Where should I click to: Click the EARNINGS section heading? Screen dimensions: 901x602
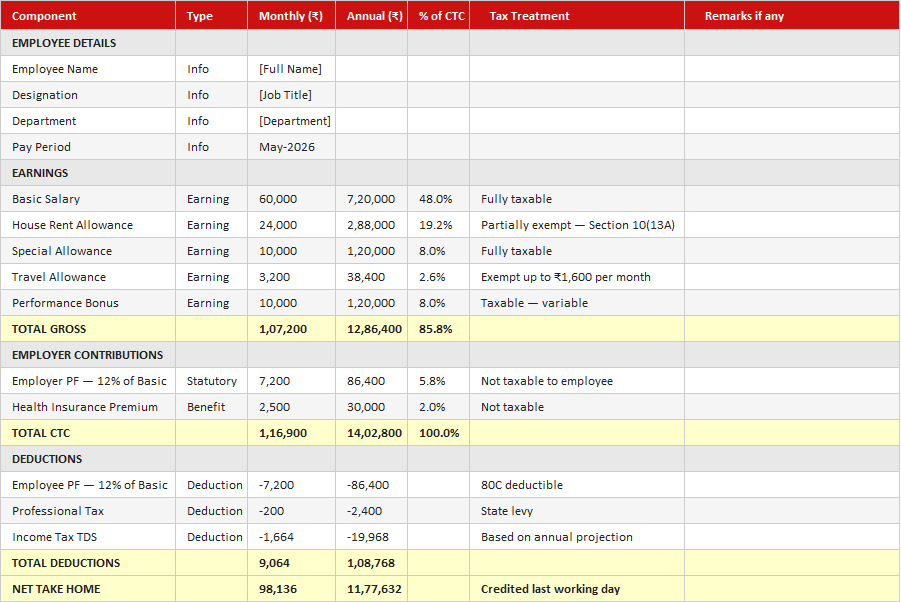88,173
